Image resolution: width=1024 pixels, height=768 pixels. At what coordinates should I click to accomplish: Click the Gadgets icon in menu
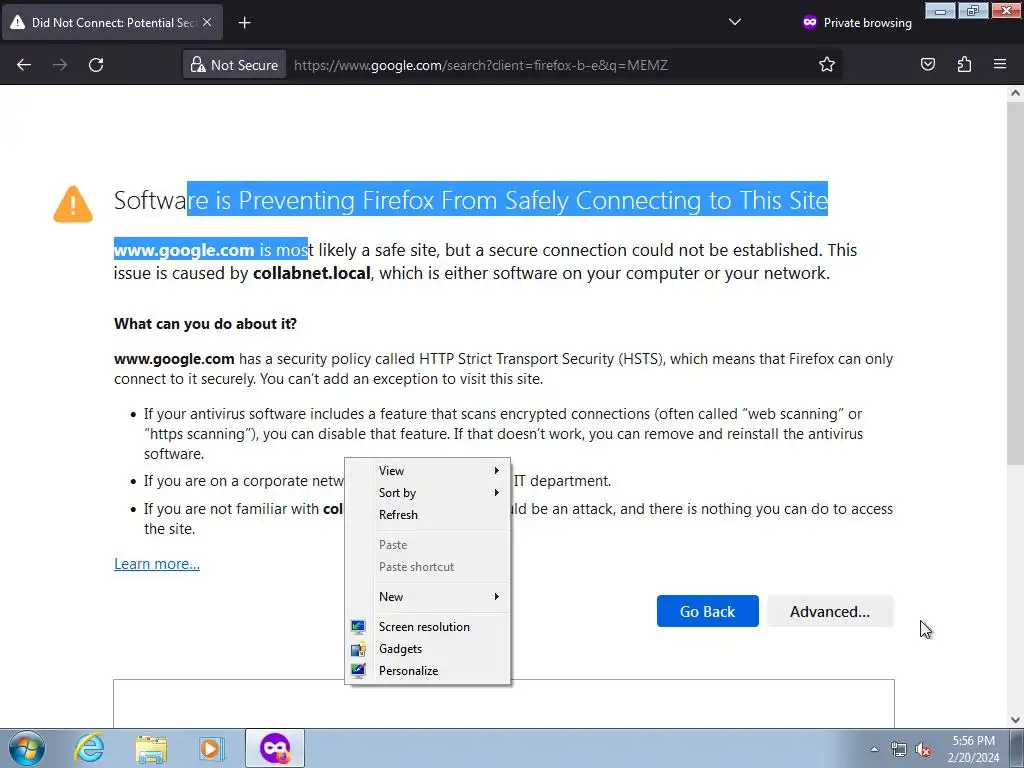click(358, 649)
